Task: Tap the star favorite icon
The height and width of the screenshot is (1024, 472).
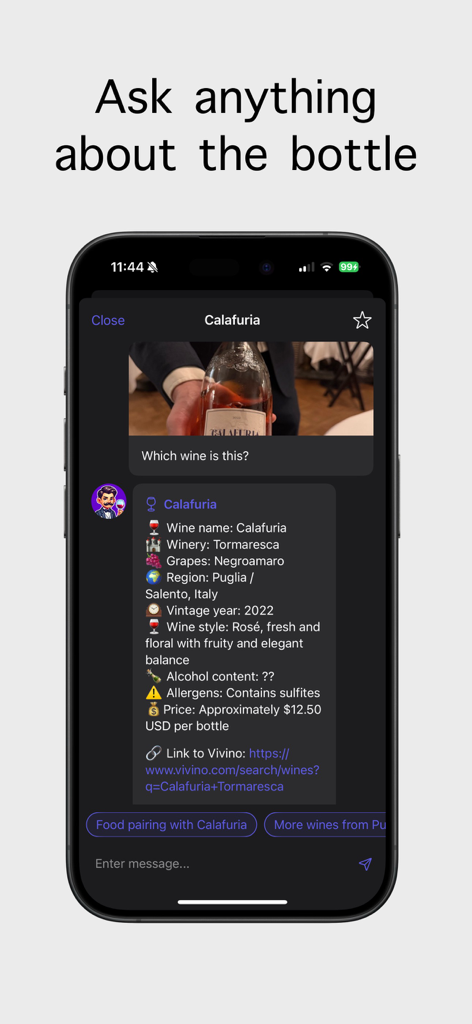Action: (x=362, y=320)
